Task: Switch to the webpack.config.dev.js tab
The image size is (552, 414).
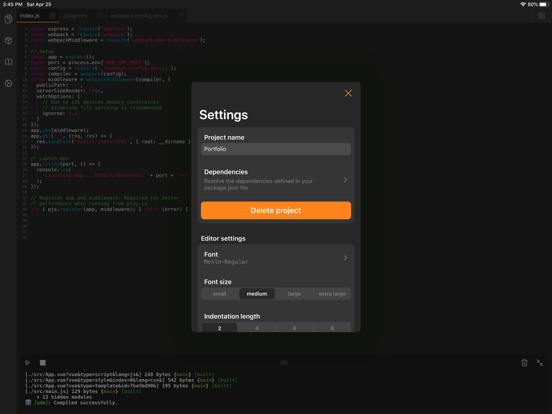Action: [x=139, y=15]
